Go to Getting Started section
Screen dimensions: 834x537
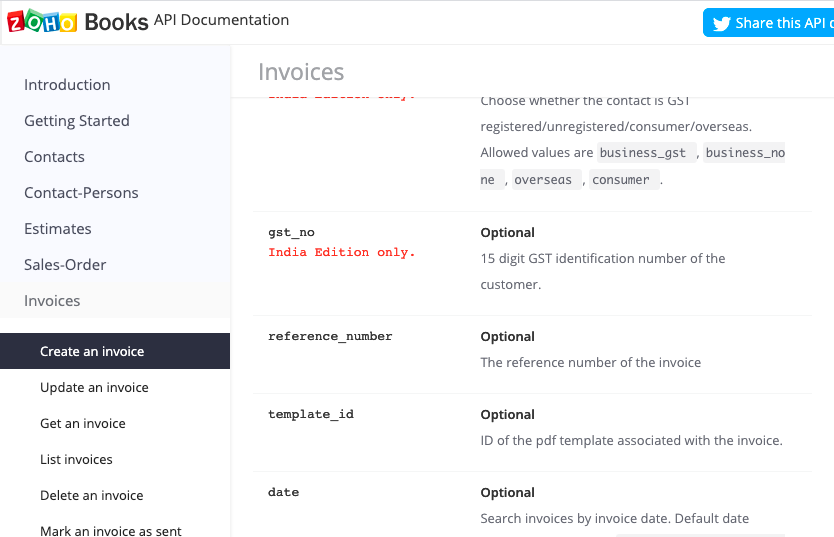[x=77, y=121]
